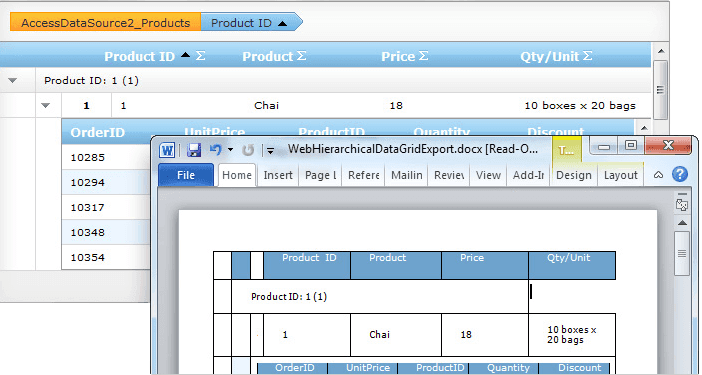Switch to the Home ribbon tab

237,175
